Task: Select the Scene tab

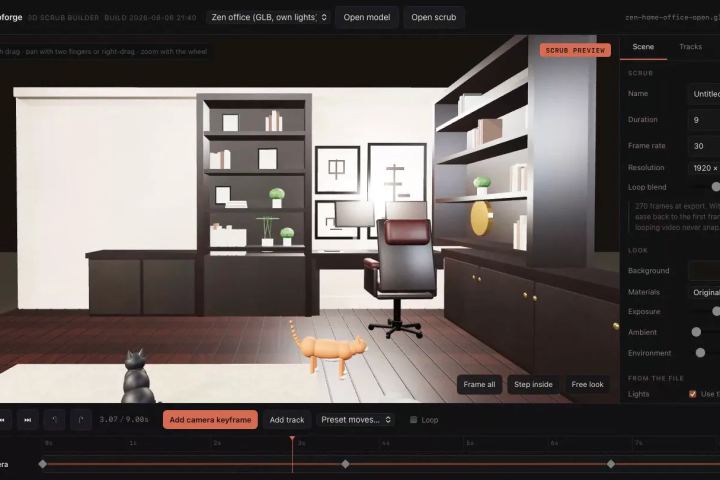Action: [x=643, y=47]
